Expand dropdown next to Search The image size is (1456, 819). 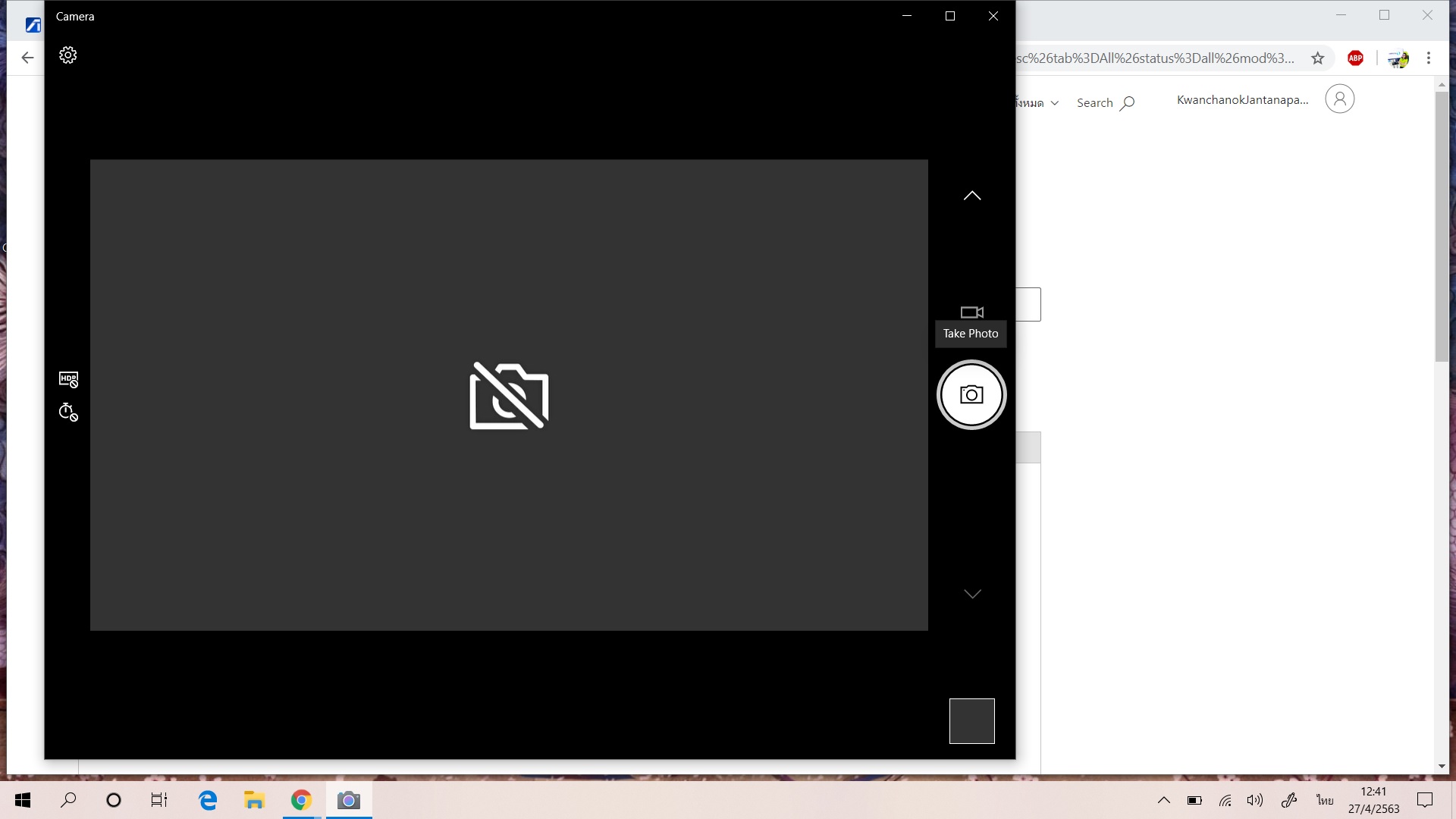click(x=1054, y=103)
